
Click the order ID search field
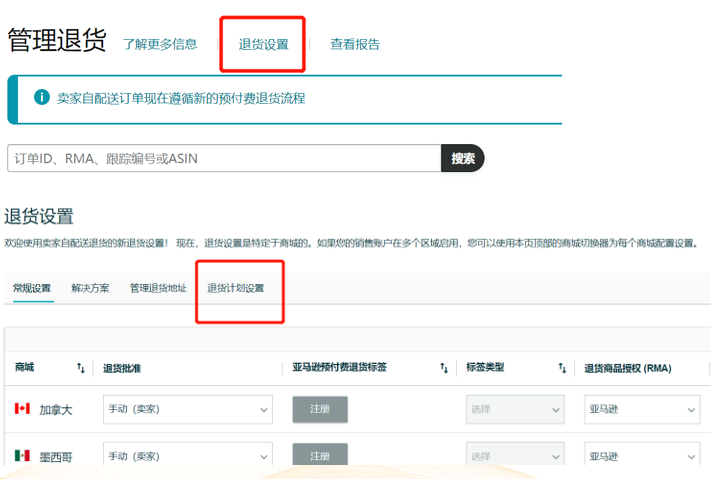click(x=224, y=158)
